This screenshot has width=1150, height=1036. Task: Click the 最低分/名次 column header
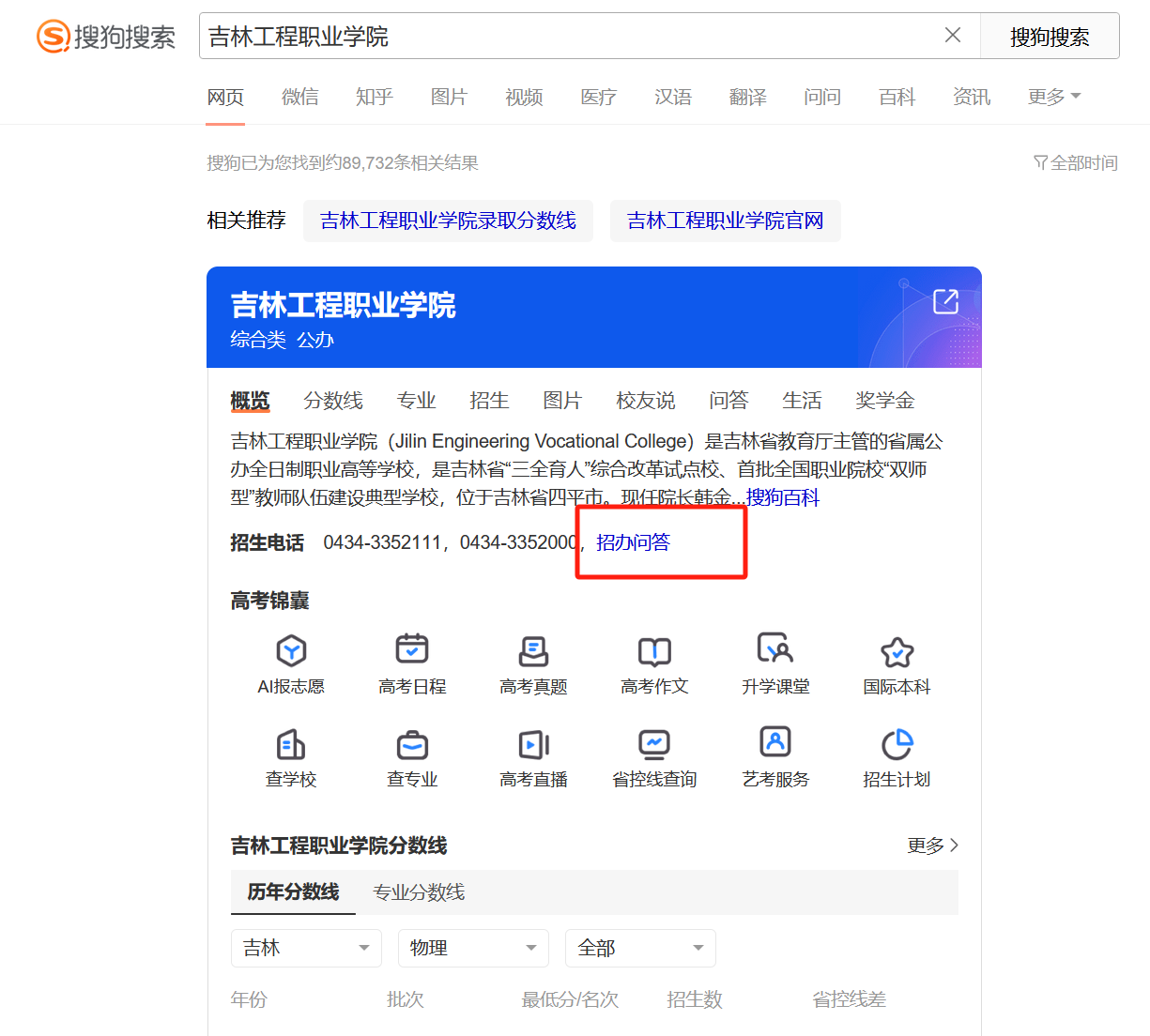(x=571, y=999)
